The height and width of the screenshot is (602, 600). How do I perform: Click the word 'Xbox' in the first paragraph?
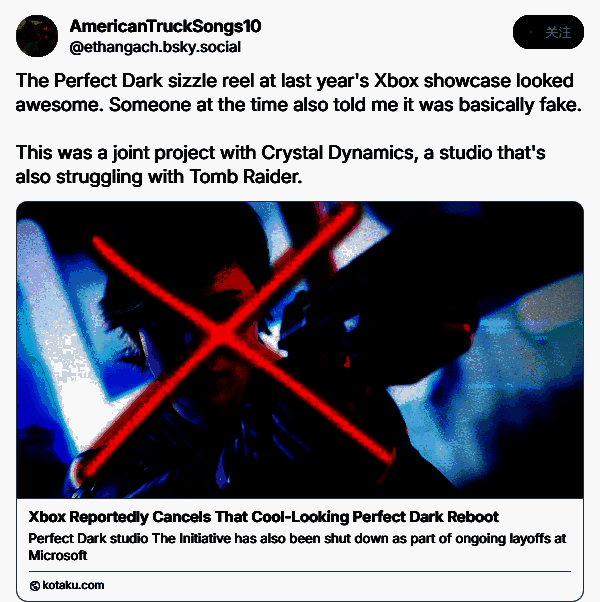(397, 81)
